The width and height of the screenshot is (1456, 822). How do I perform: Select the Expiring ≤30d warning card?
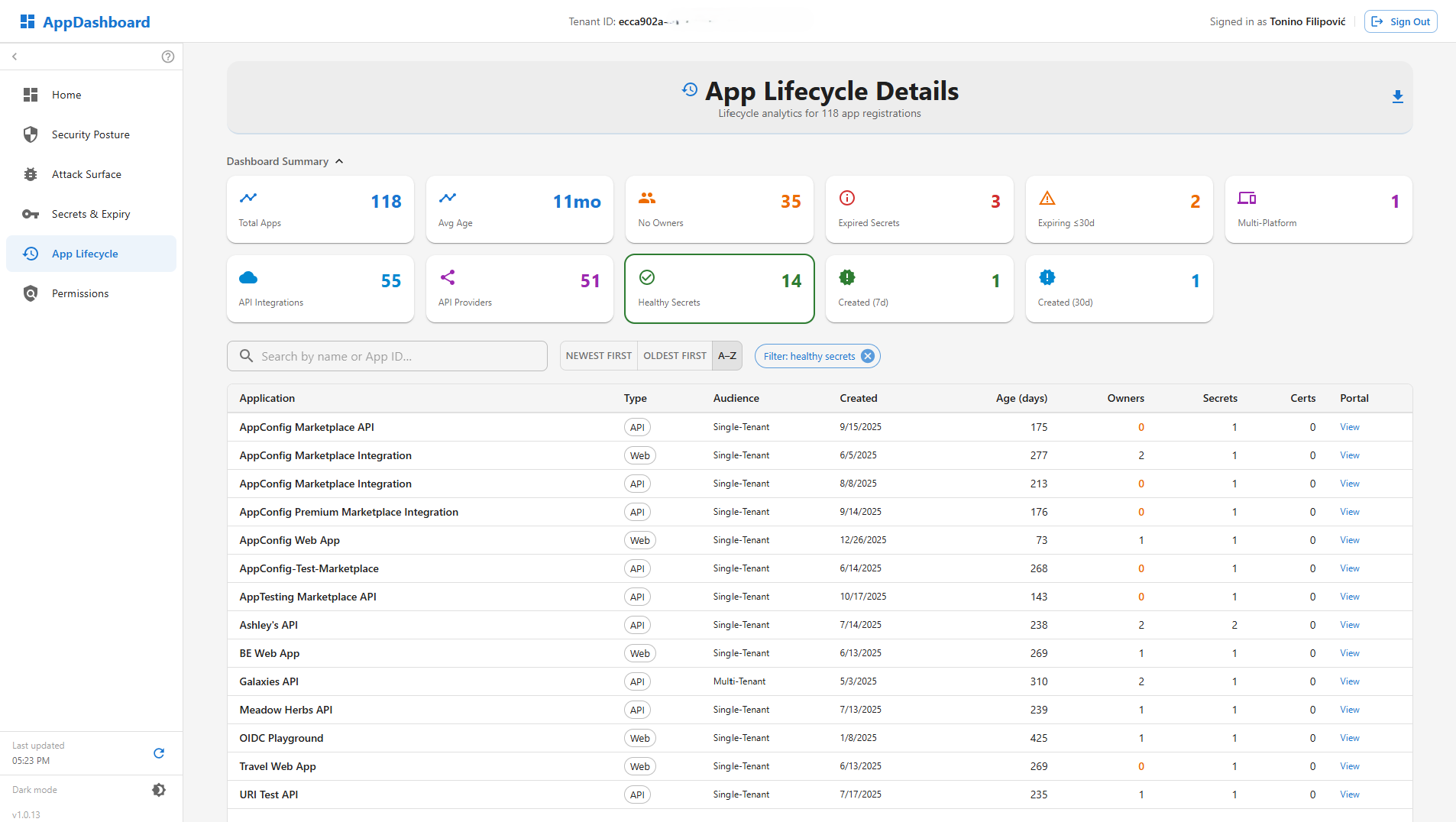click(1118, 209)
